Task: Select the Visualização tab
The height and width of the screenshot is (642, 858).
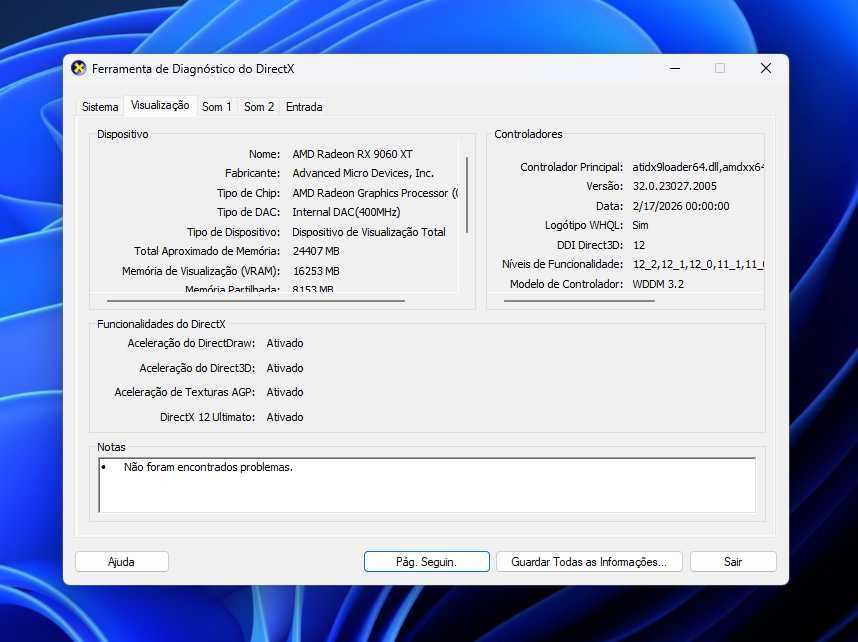Action: (160, 105)
